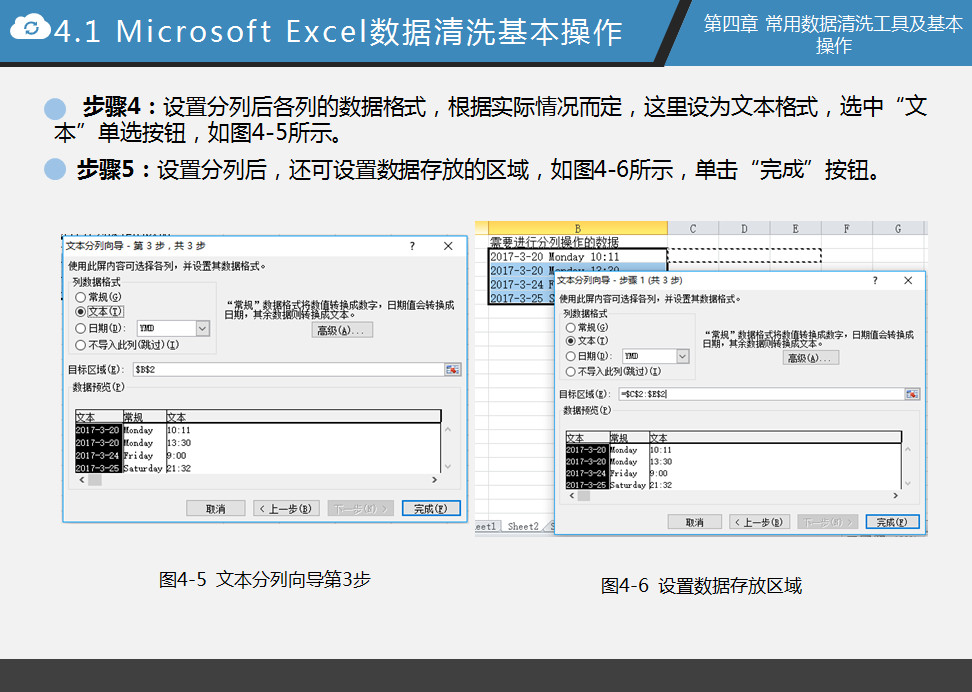Select 常规(G) radio button in Figure 4-5 dialog
972x692 pixels.
tap(81, 297)
